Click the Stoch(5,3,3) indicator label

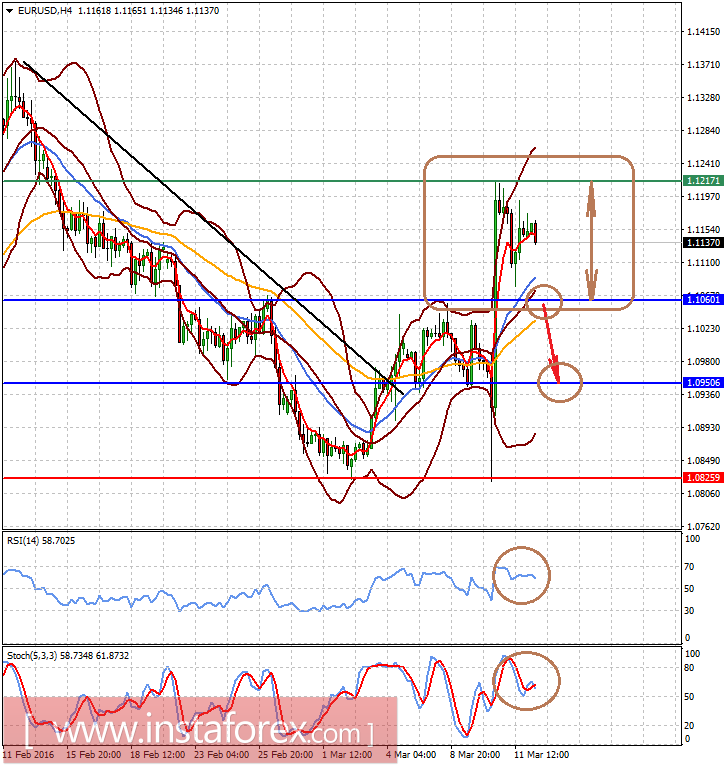coord(68,656)
